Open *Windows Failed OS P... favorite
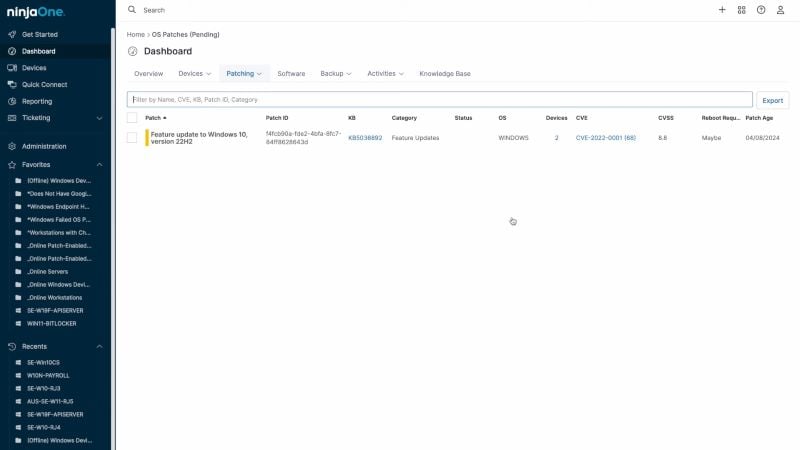Screen dimensions: 800x450 (59, 220)
